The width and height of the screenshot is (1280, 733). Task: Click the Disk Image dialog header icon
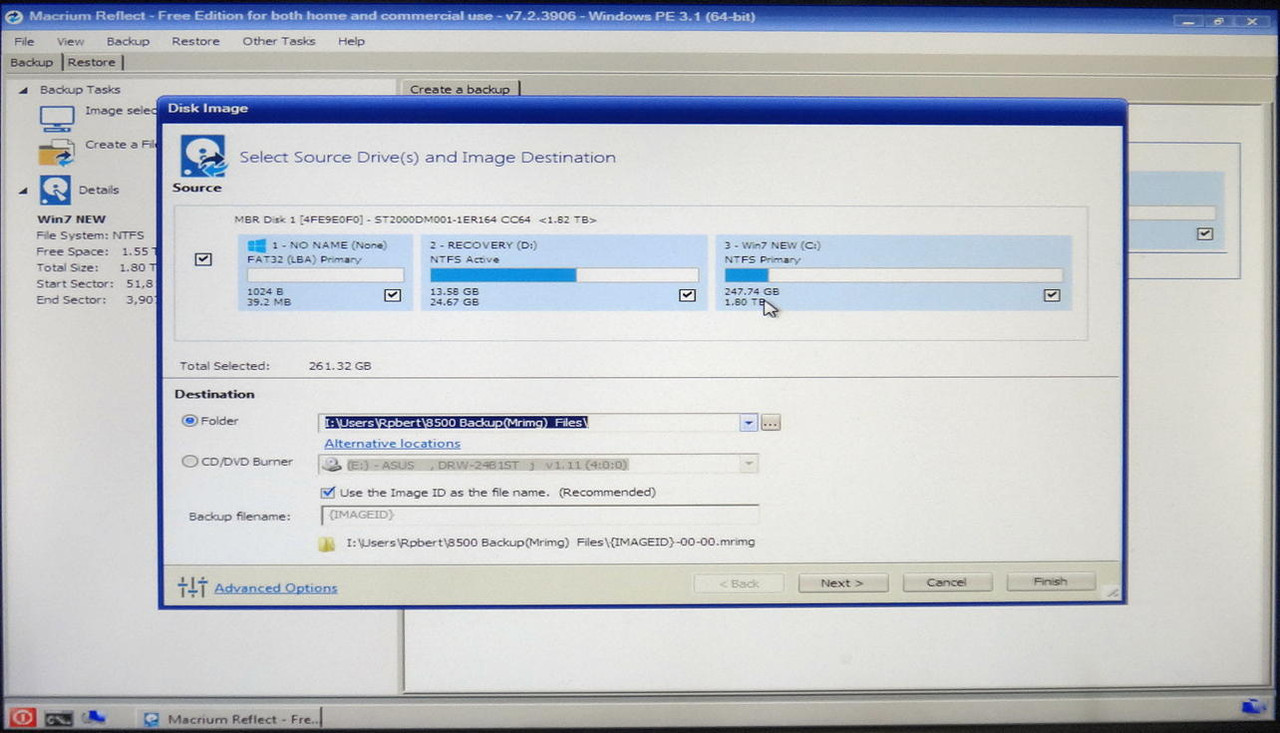coord(203,157)
